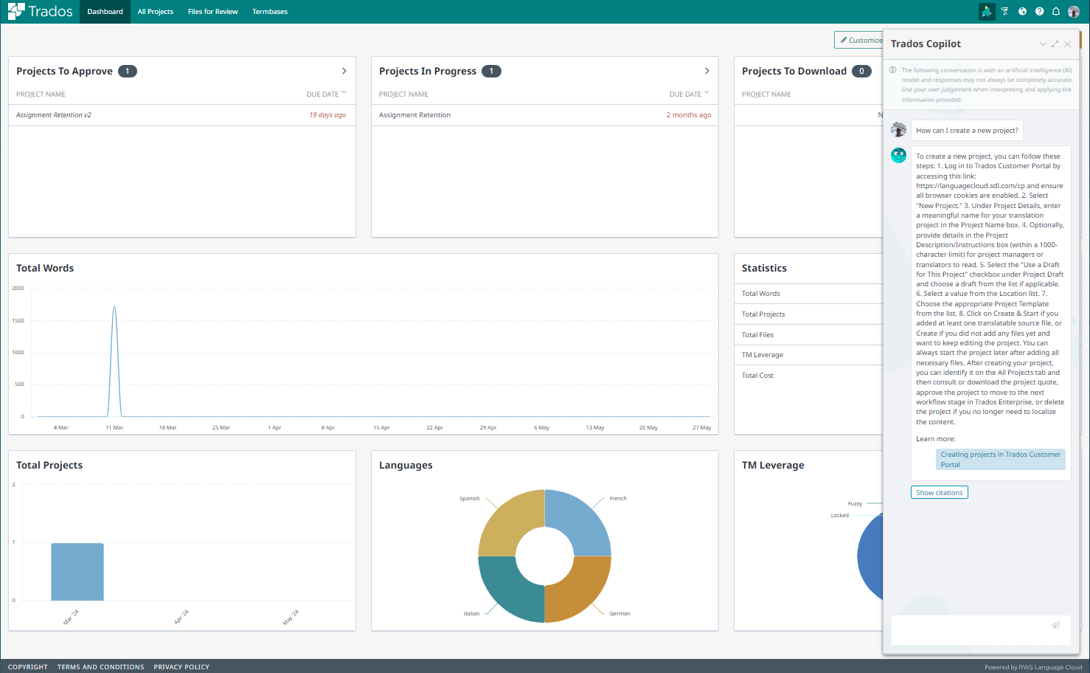Open the notifications bell
The height and width of the screenshot is (673, 1090).
pos(1055,12)
